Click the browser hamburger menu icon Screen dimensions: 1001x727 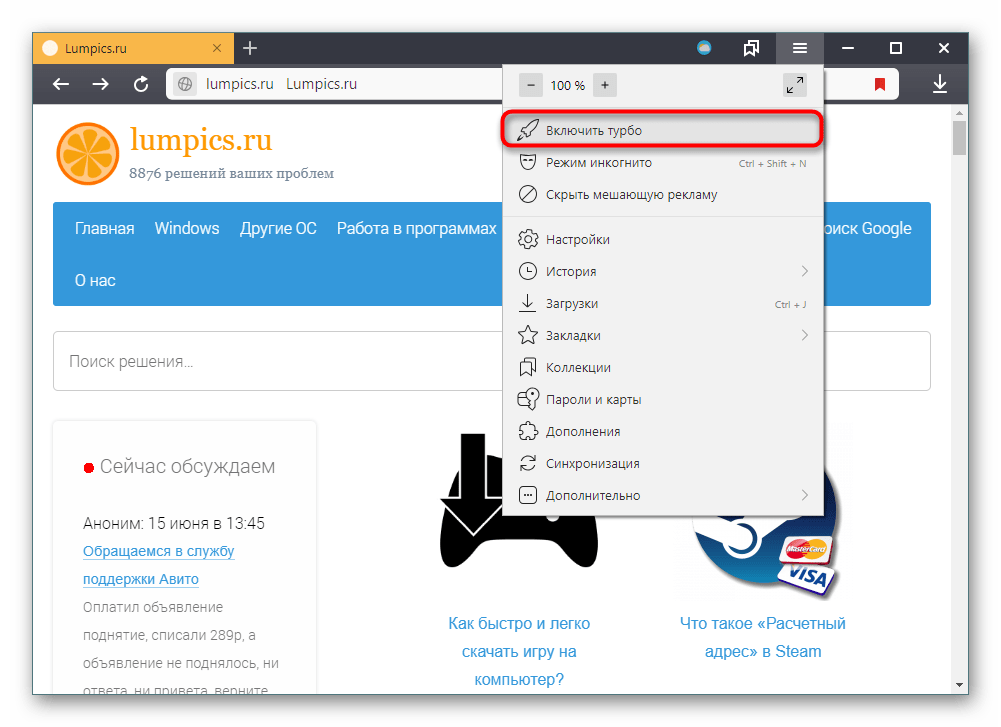tap(800, 48)
